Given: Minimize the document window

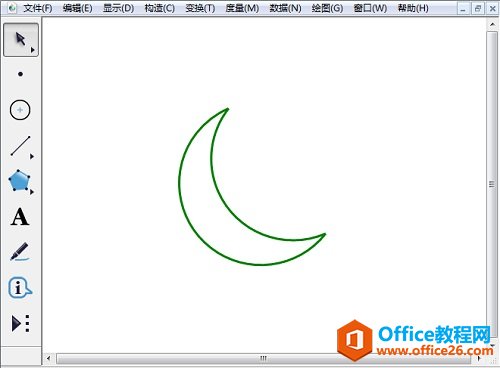Looking at the screenshot, I should (x=463, y=9).
